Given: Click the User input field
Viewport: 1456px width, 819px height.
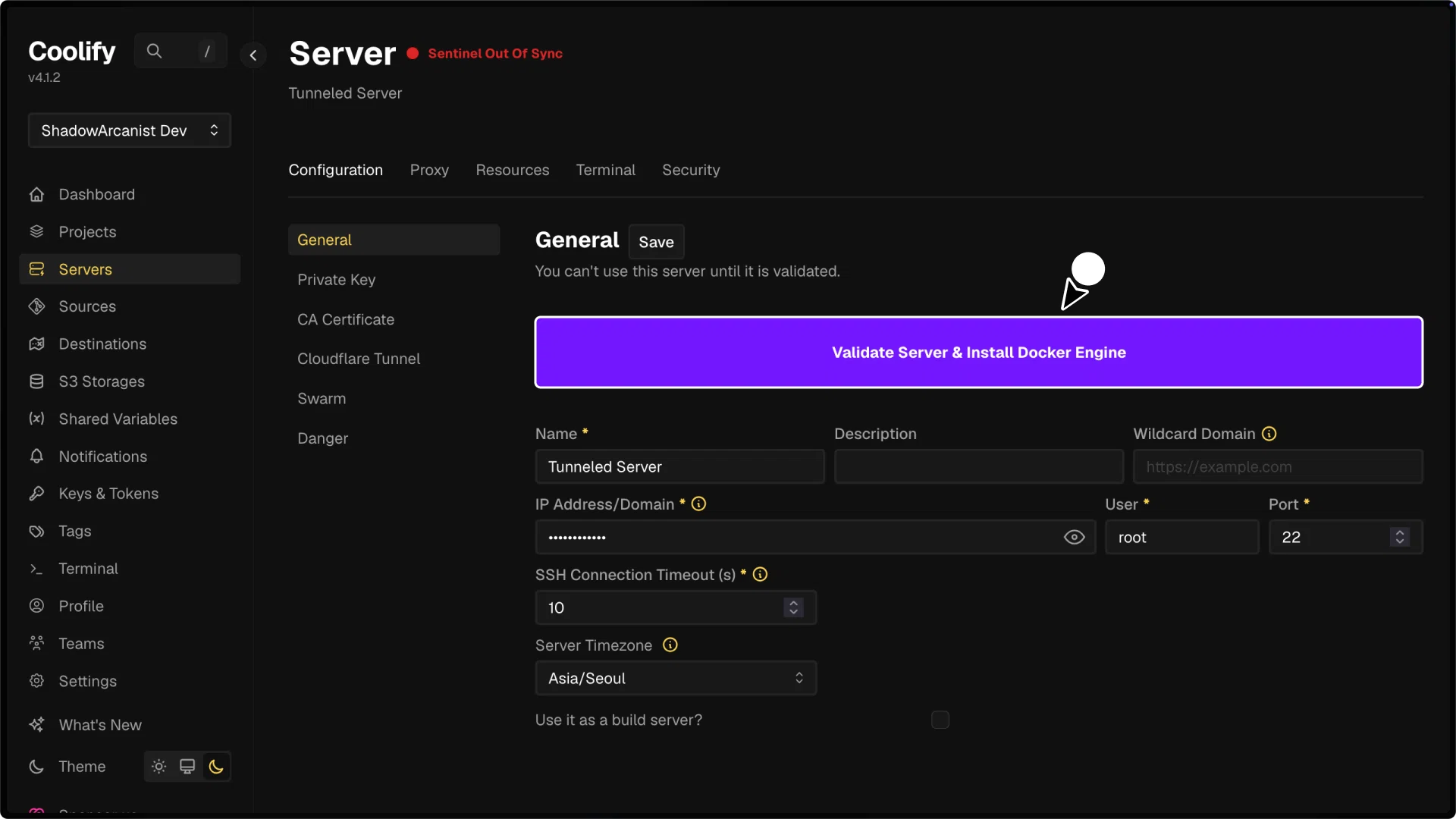Looking at the screenshot, I should point(1181,537).
